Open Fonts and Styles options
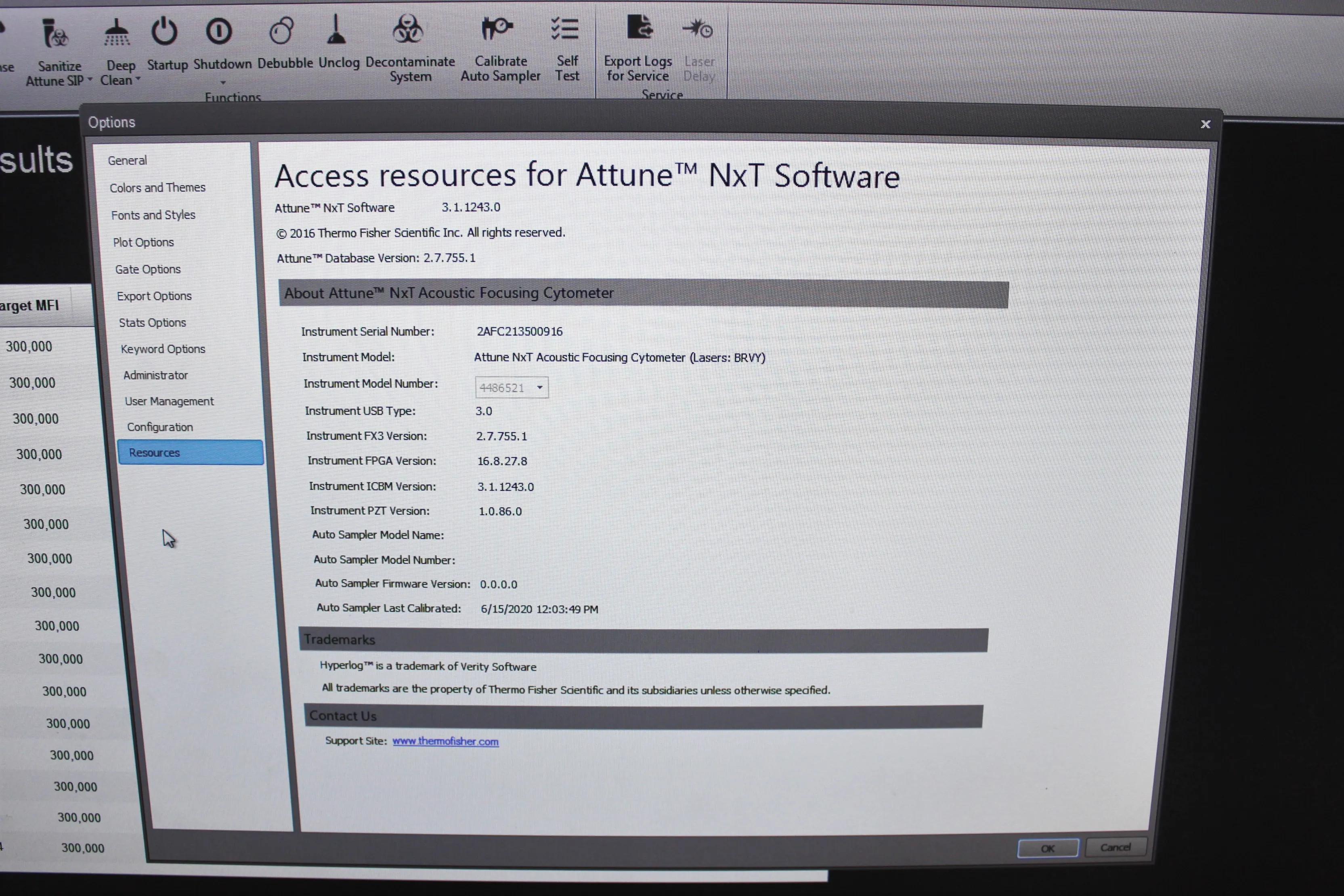Viewport: 1344px width, 896px height. click(153, 215)
